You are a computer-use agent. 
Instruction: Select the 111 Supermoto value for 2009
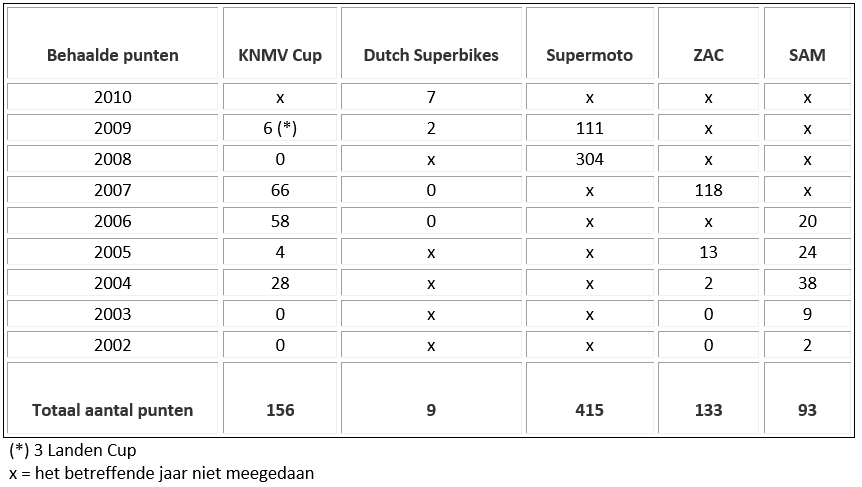coord(589,128)
